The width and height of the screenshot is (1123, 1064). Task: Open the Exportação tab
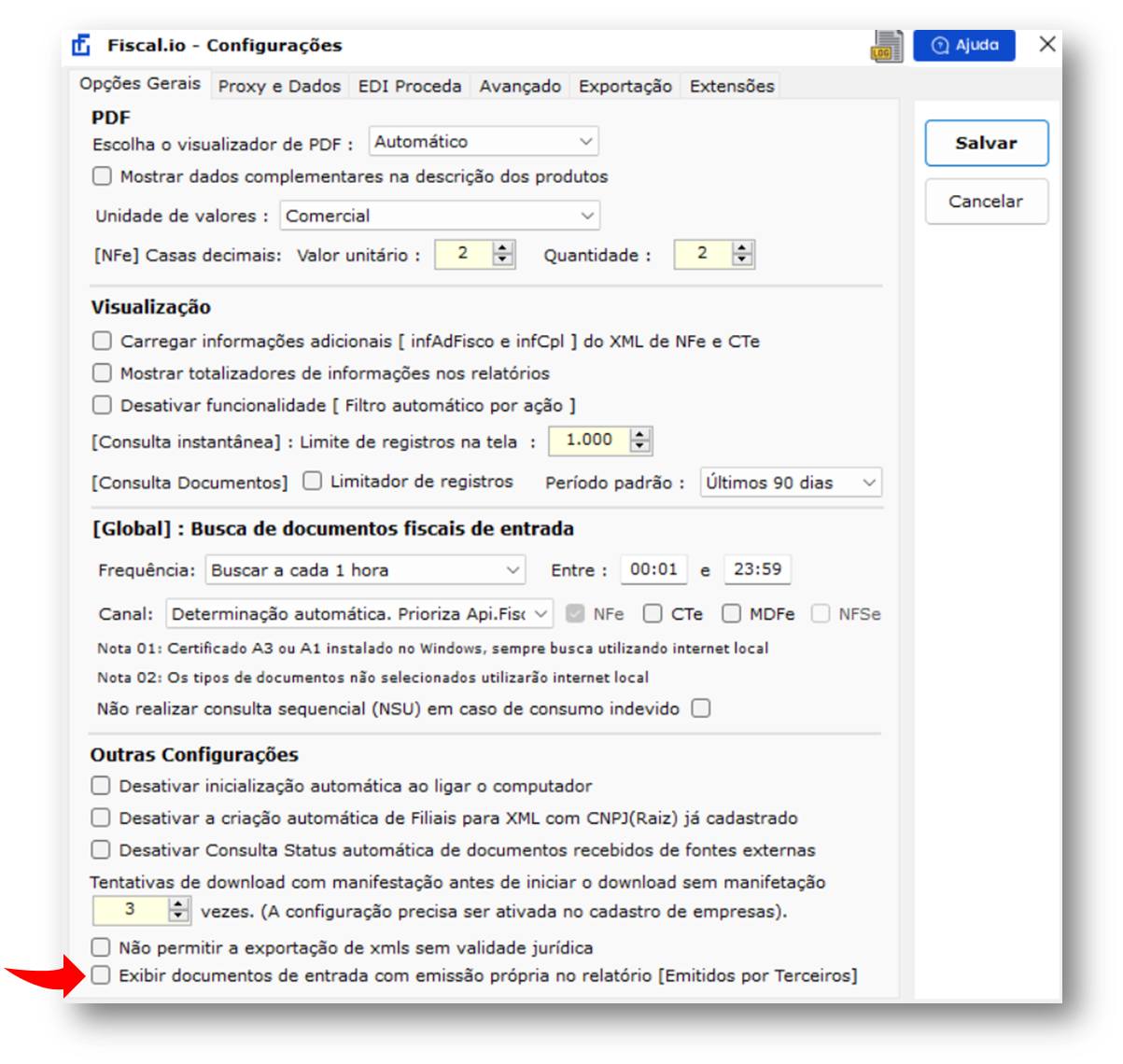point(625,86)
